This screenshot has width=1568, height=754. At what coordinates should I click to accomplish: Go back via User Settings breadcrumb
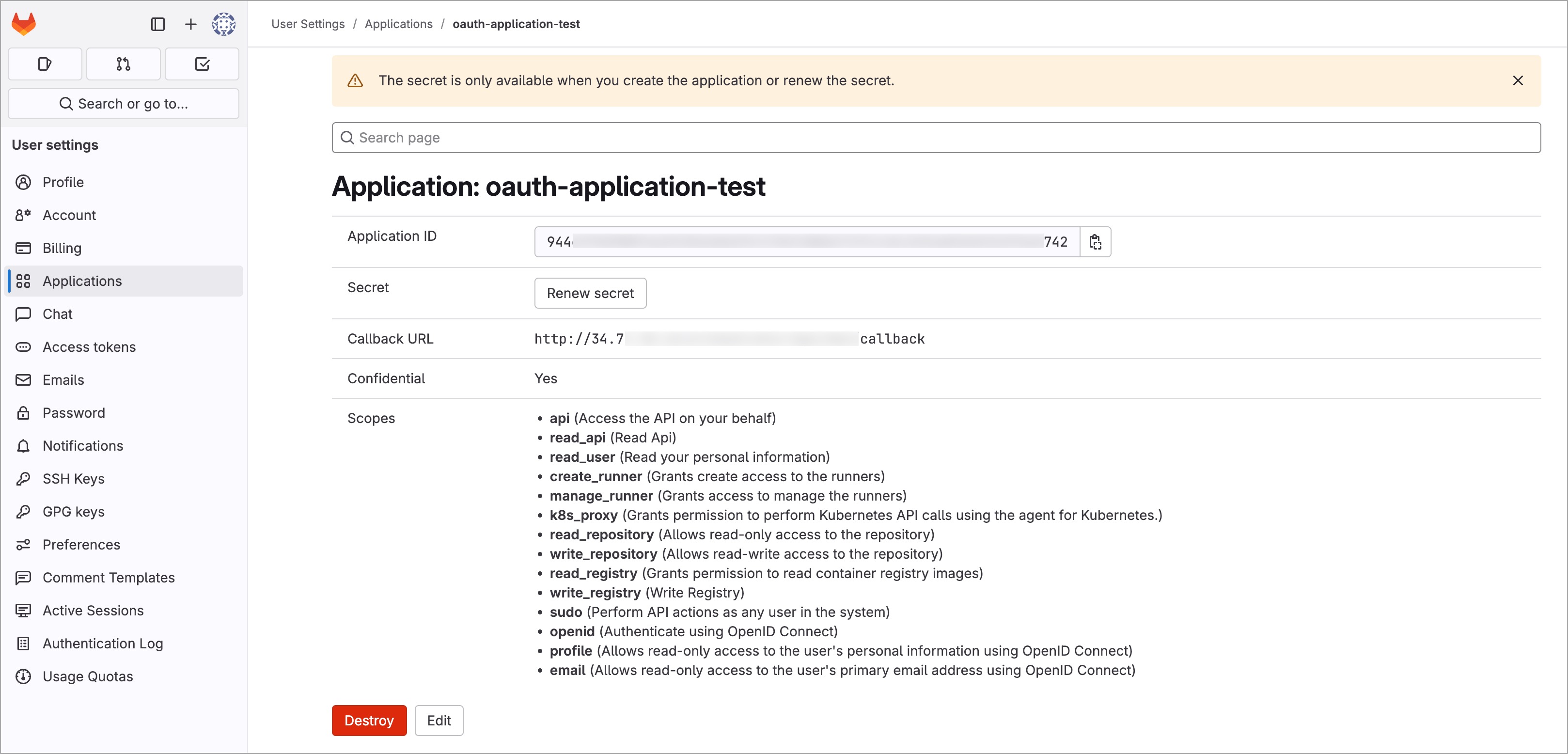tap(308, 24)
